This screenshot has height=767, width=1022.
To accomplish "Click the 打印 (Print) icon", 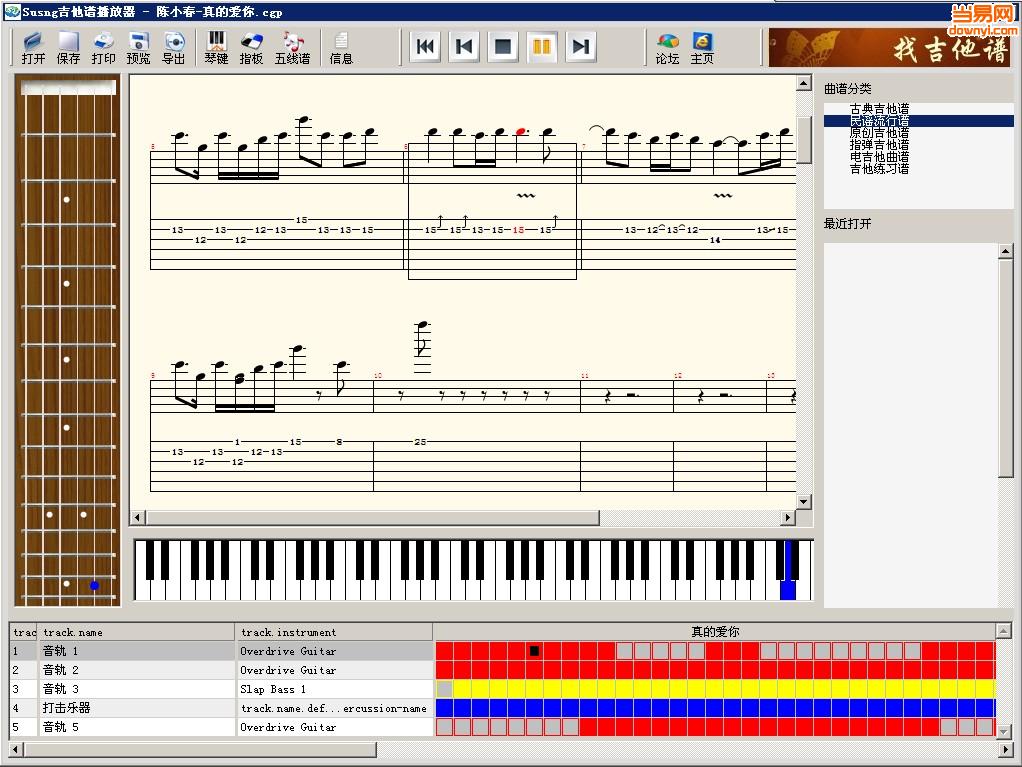I will pos(104,47).
